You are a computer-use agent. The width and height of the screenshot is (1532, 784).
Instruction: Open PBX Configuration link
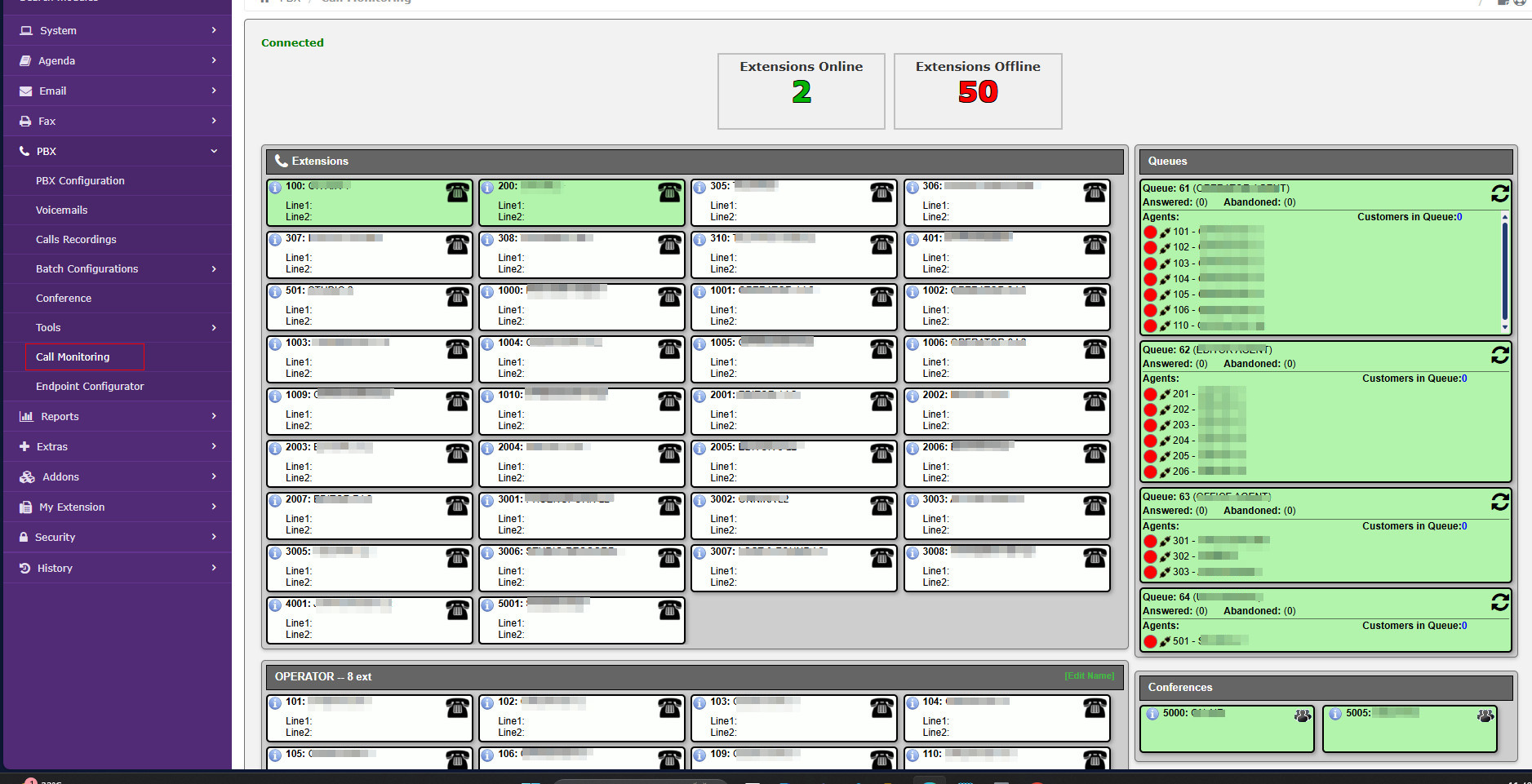(80, 180)
